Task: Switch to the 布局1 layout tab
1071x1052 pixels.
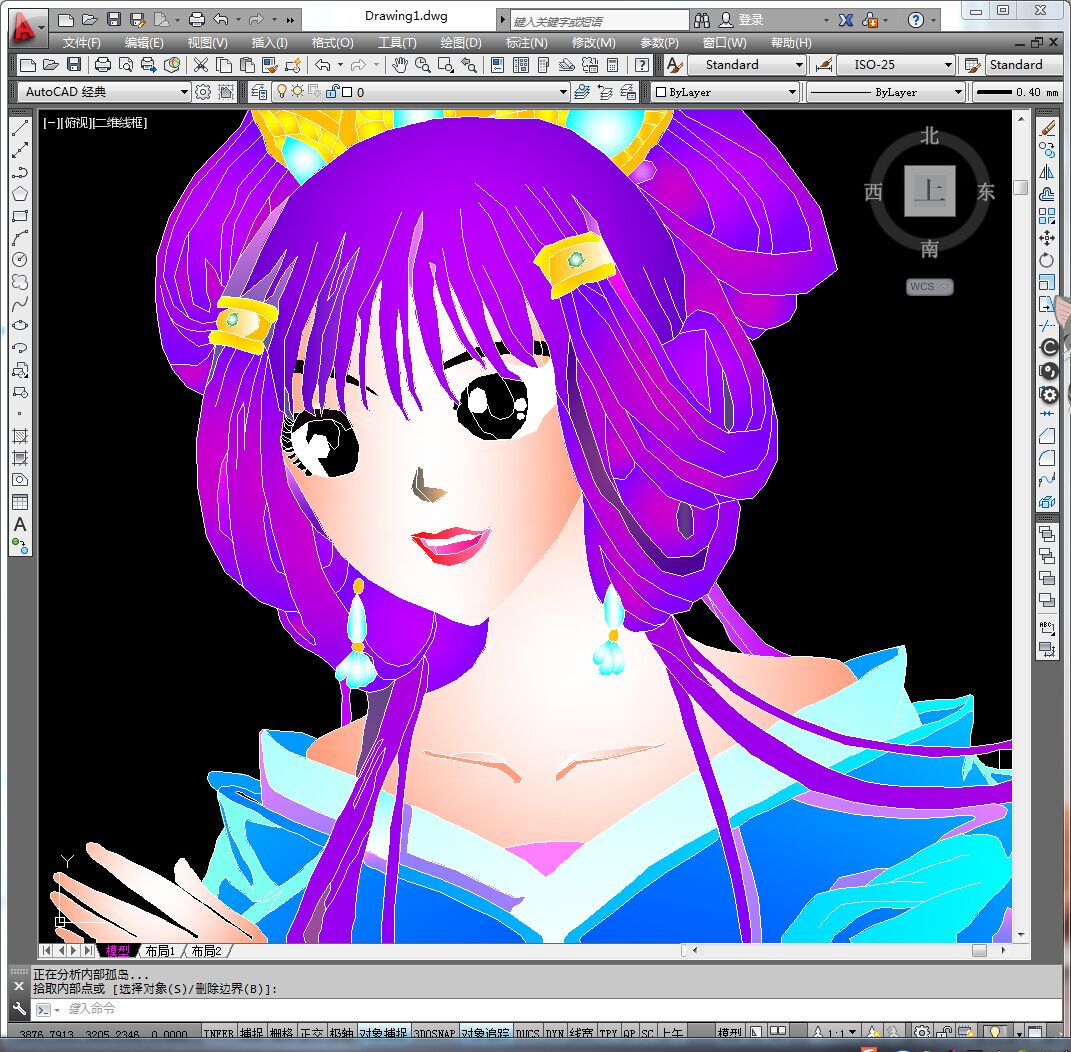Action: [160, 951]
